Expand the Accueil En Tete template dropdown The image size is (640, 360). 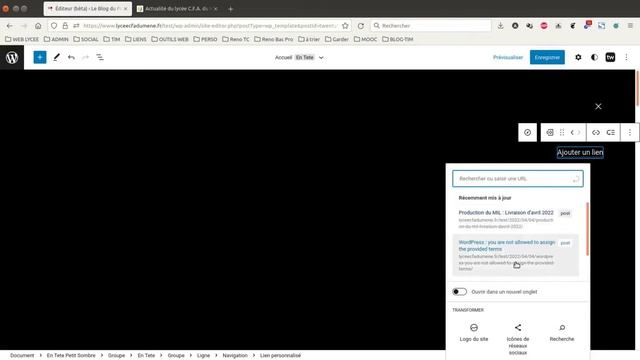pos(321,58)
